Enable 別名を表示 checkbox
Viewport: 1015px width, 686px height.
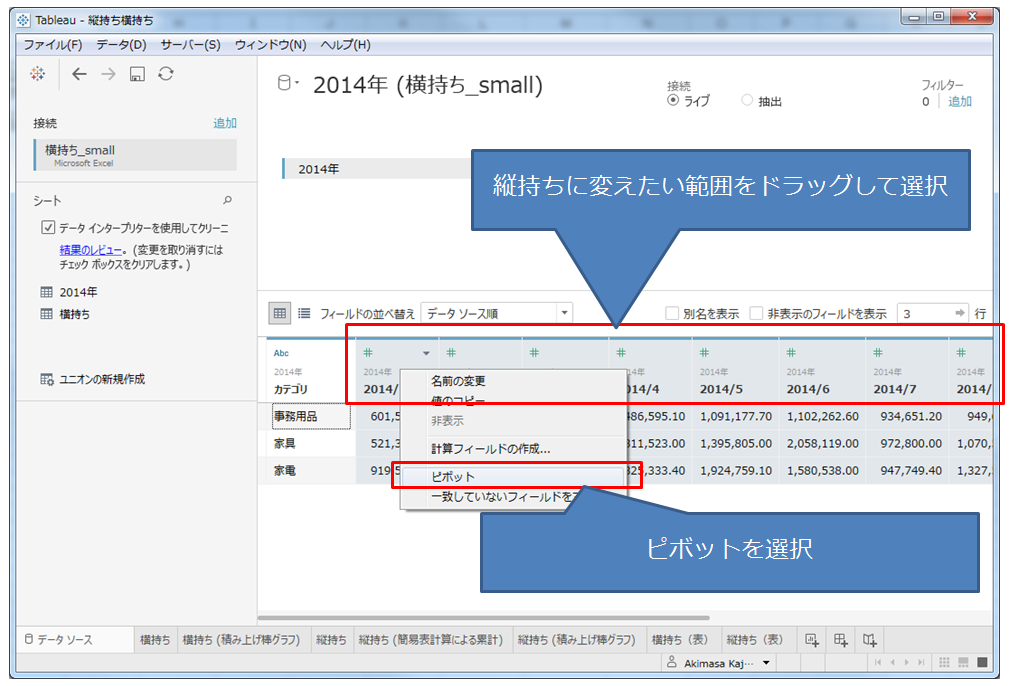point(672,313)
